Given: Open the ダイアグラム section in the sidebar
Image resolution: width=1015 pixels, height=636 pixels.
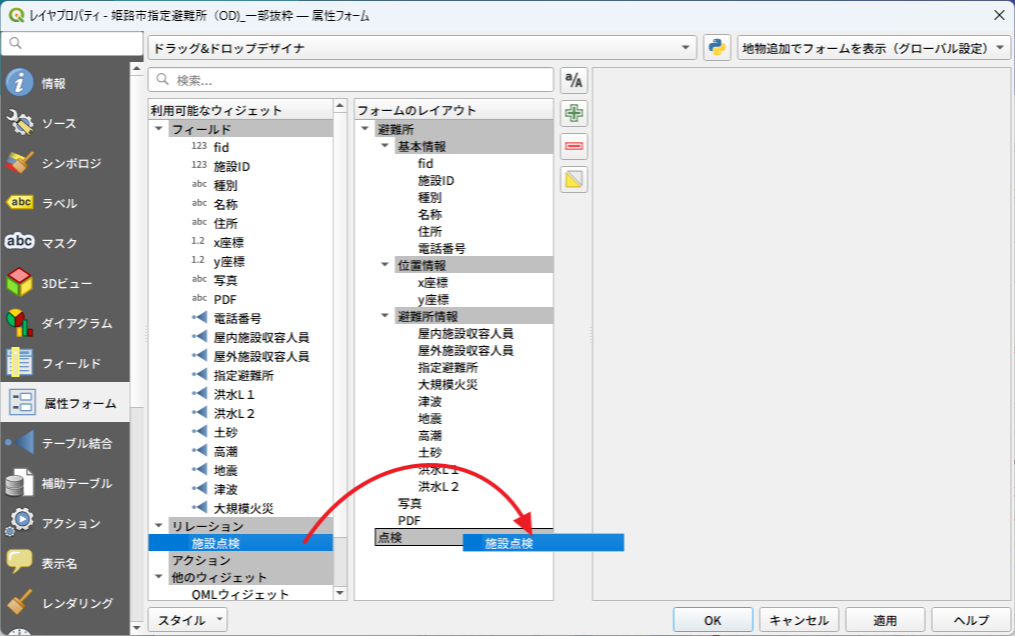Looking at the screenshot, I should pos(66,323).
